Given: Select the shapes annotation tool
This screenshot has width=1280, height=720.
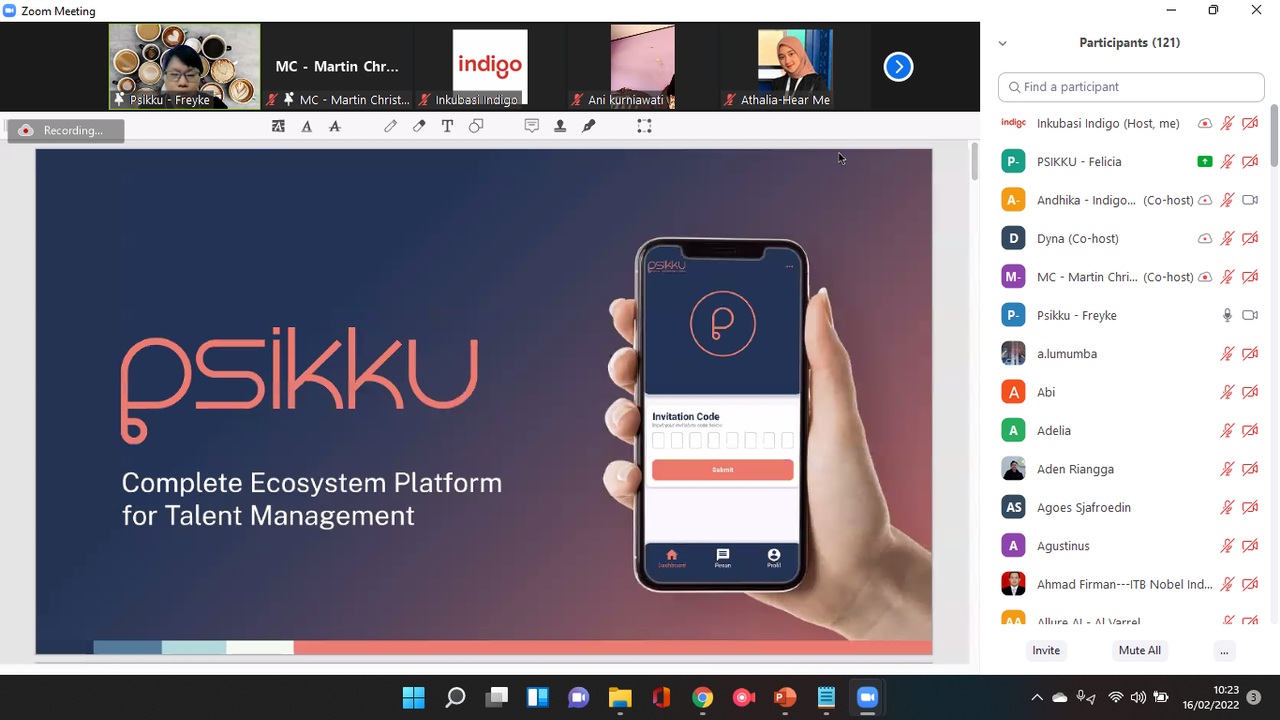Looking at the screenshot, I should [476, 126].
